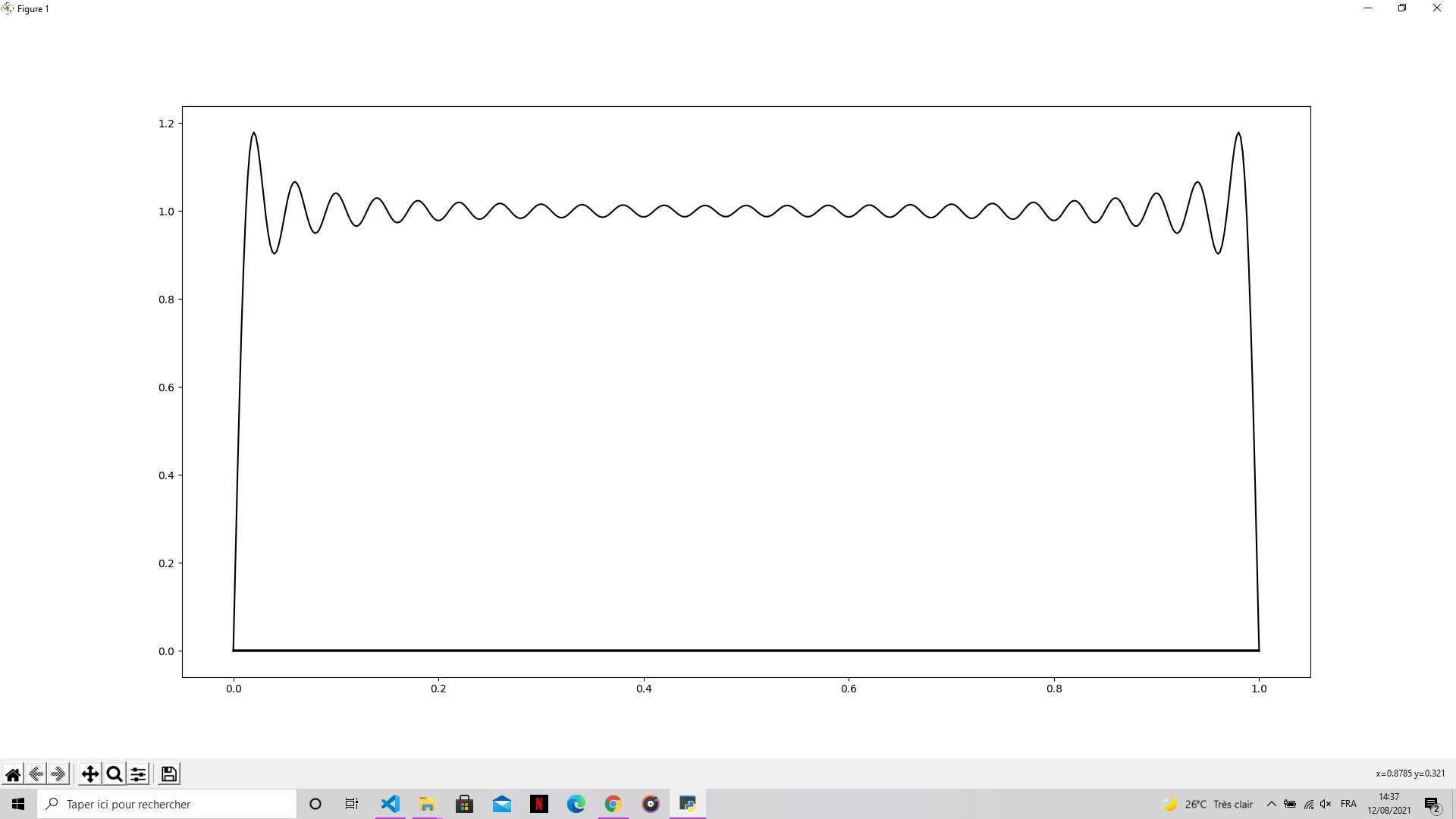Open clock and calendar at 14:37

[x=1389, y=804]
